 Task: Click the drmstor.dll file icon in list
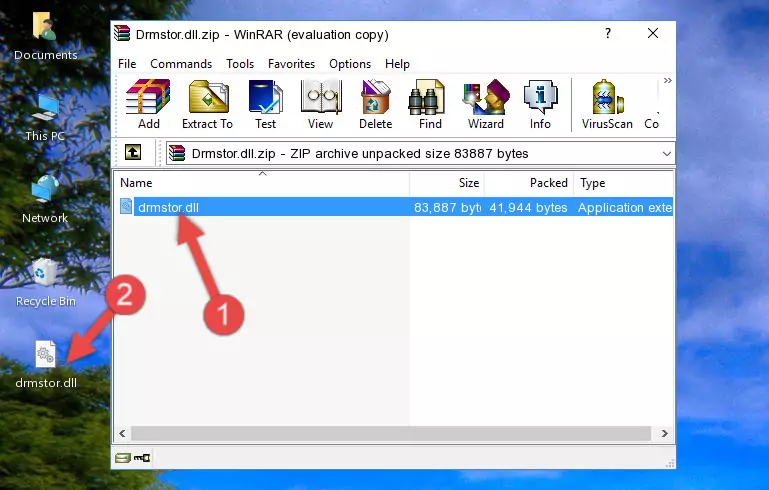click(x=126, y=207)
